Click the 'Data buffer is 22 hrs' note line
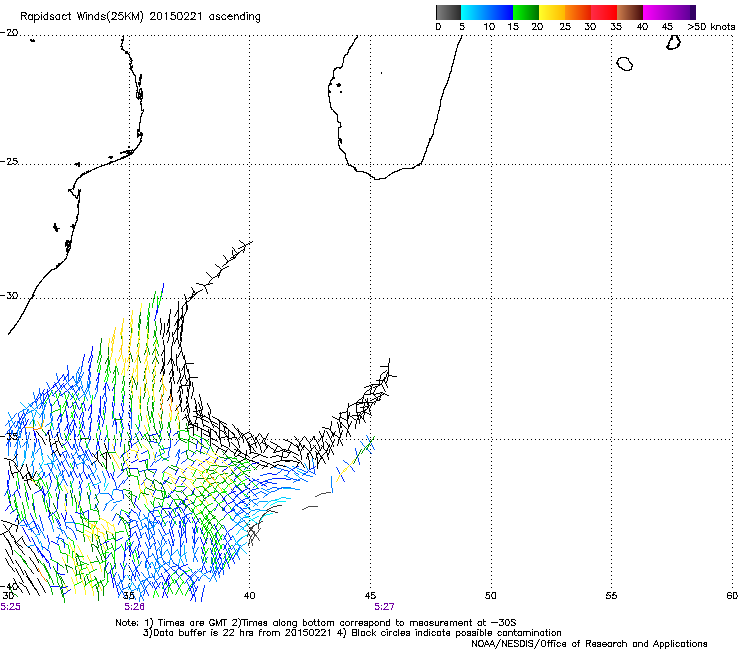The height and width of the screenshot is (650, 740). (352, 633)
